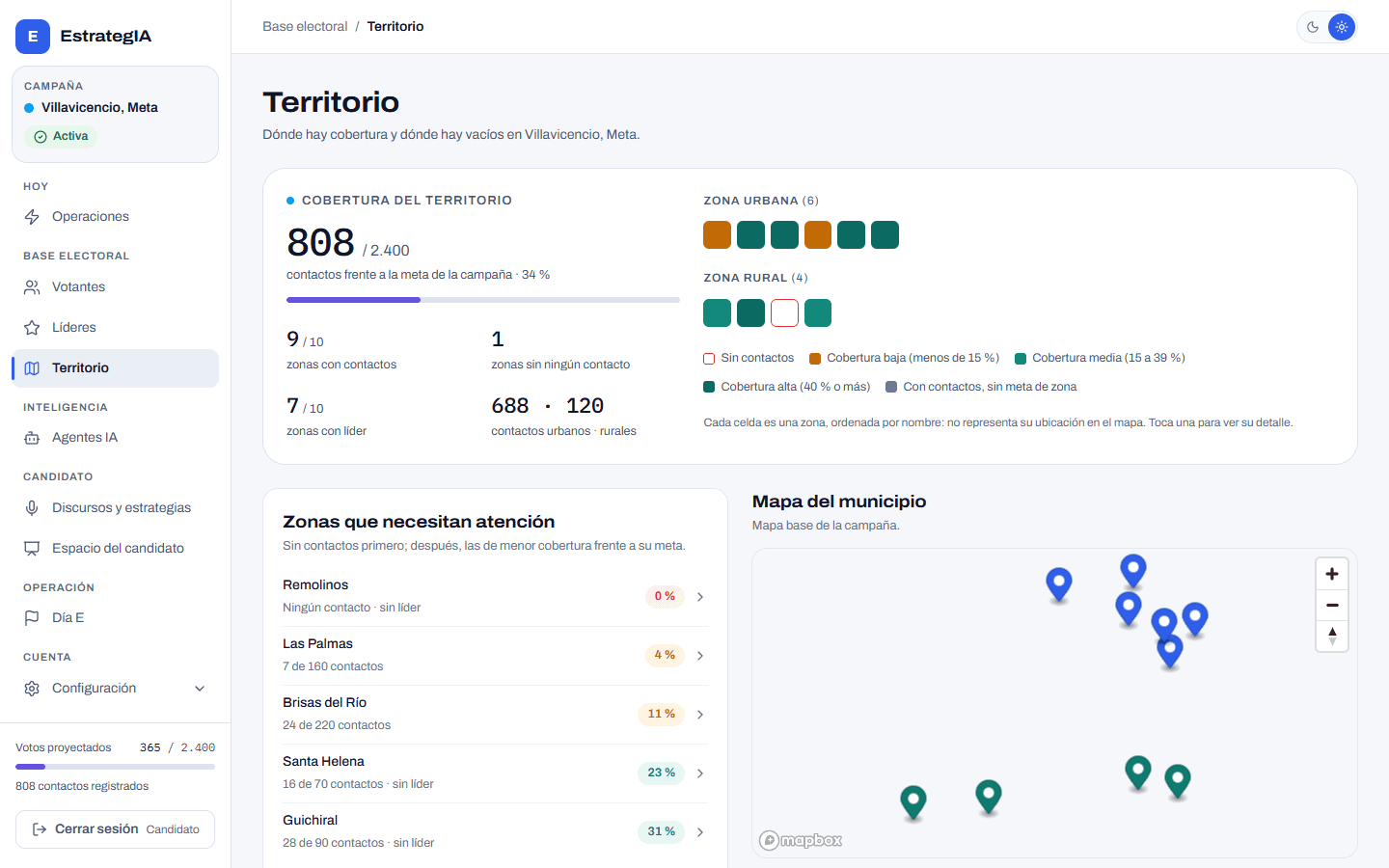Open the Villavicencio, Meta campaign card
Screen dimensions: 1389x868
(x=116, y=115)
